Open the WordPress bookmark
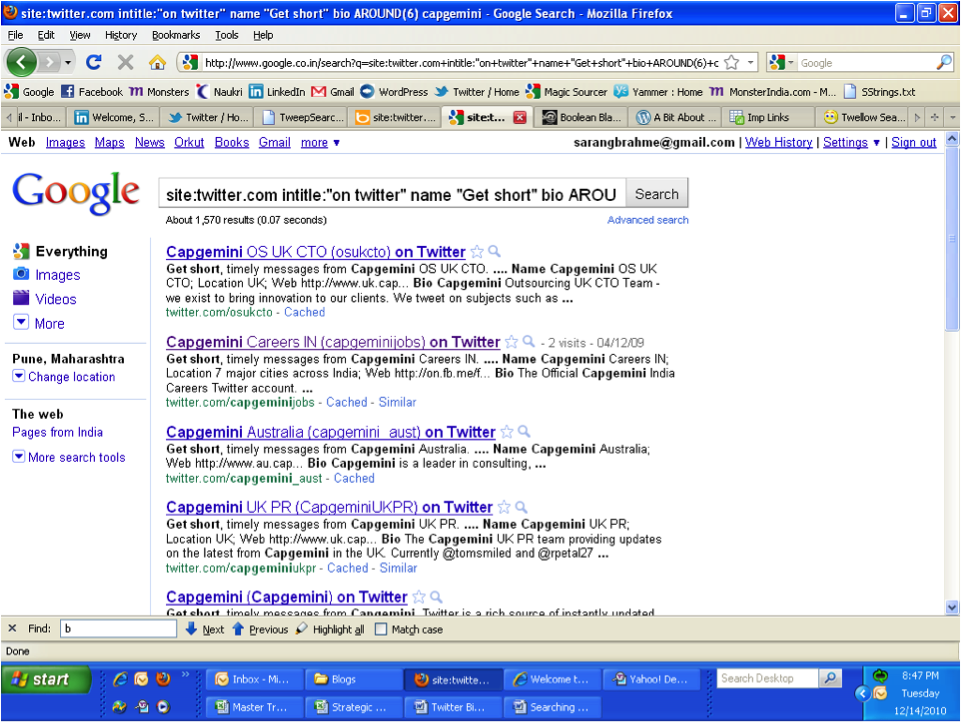Screen dimensions: 961x722 [x=394, y=92]
